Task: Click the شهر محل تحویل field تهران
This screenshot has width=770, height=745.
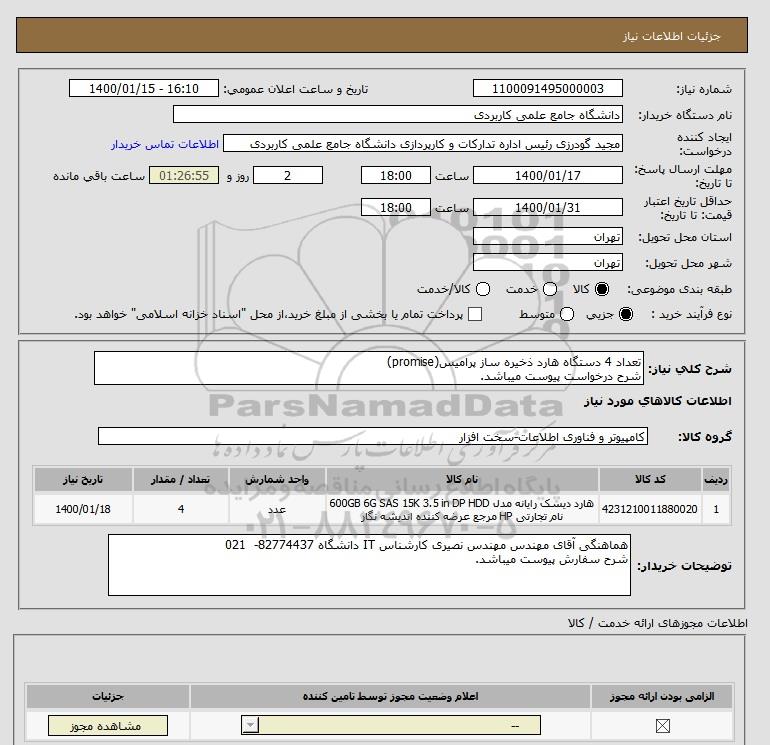Action: (x=548, y=262)
